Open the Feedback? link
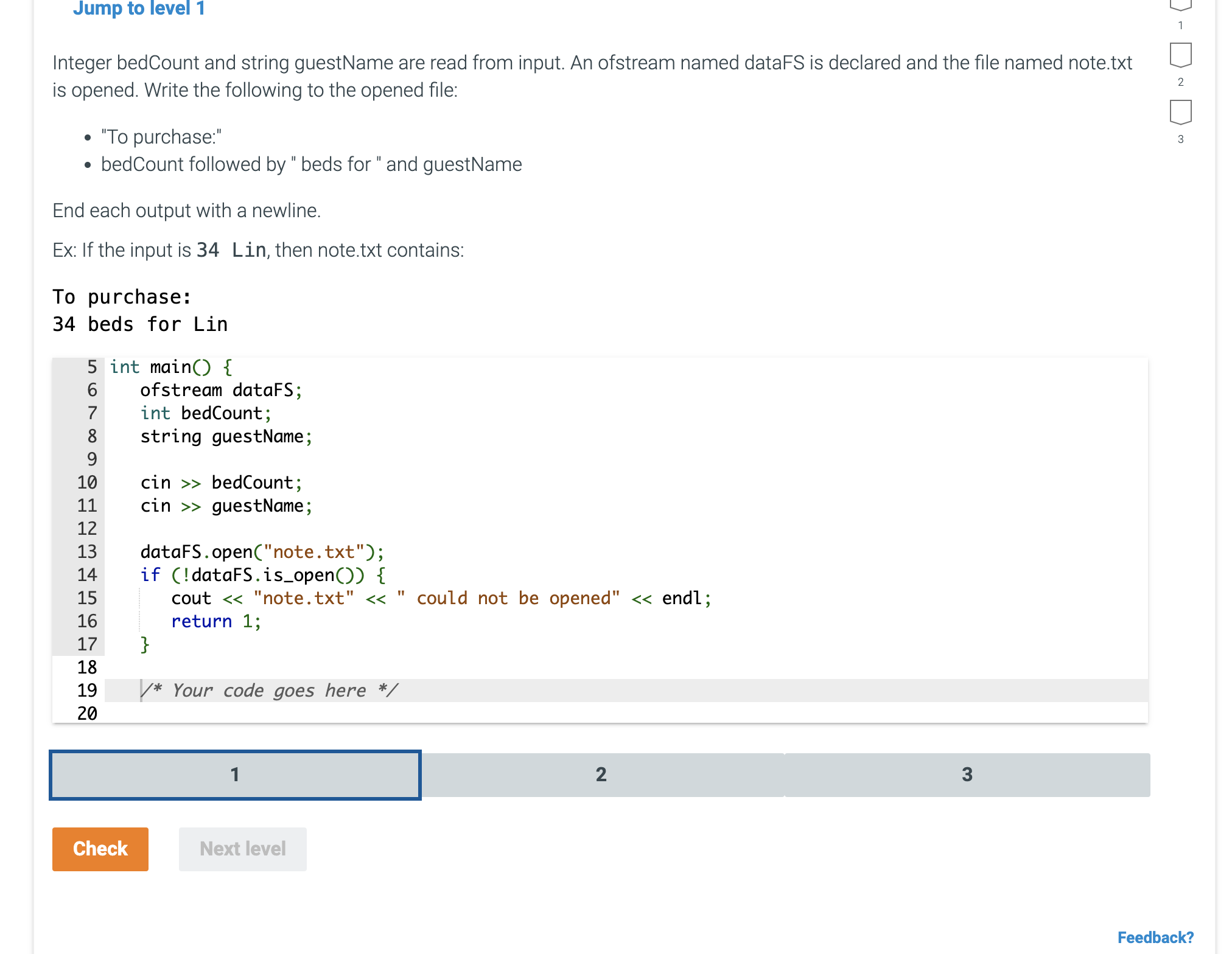Screen dimensions: 1232x954 [x=1156, y=937]
